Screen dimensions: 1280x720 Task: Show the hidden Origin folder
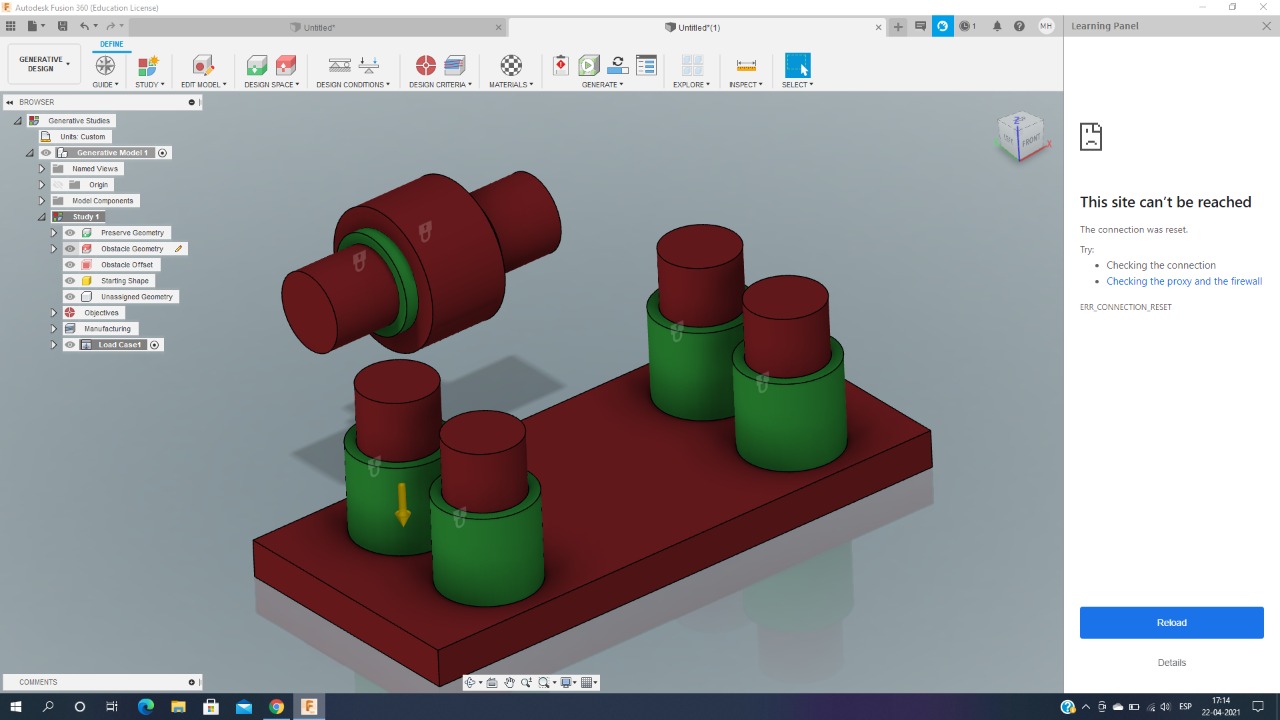click(58, 185)
